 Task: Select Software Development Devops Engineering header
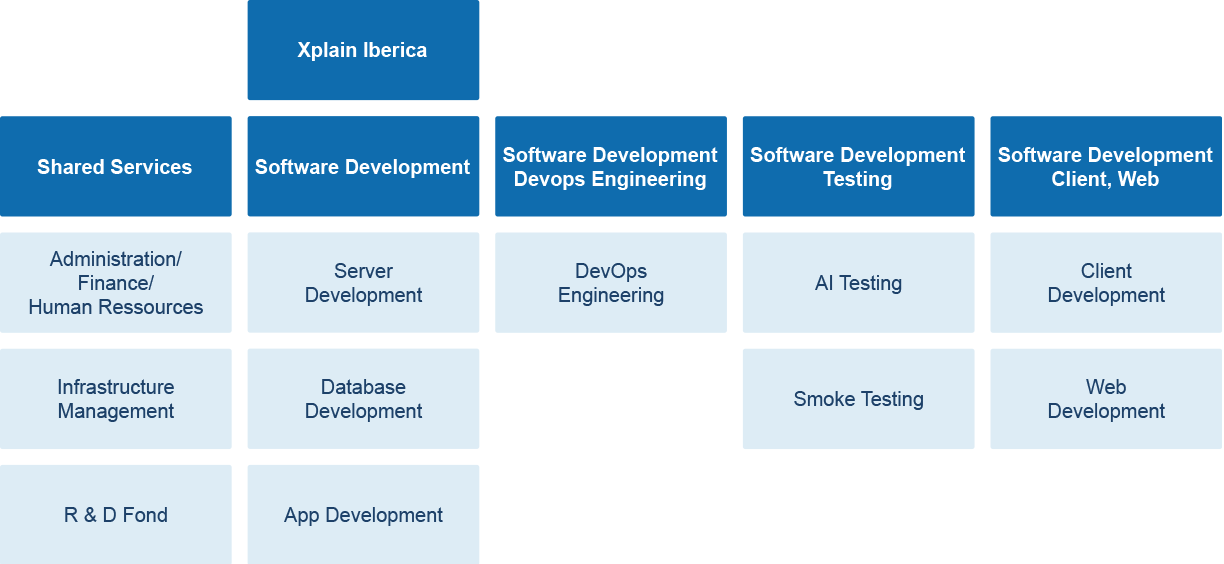coord(610,166)
